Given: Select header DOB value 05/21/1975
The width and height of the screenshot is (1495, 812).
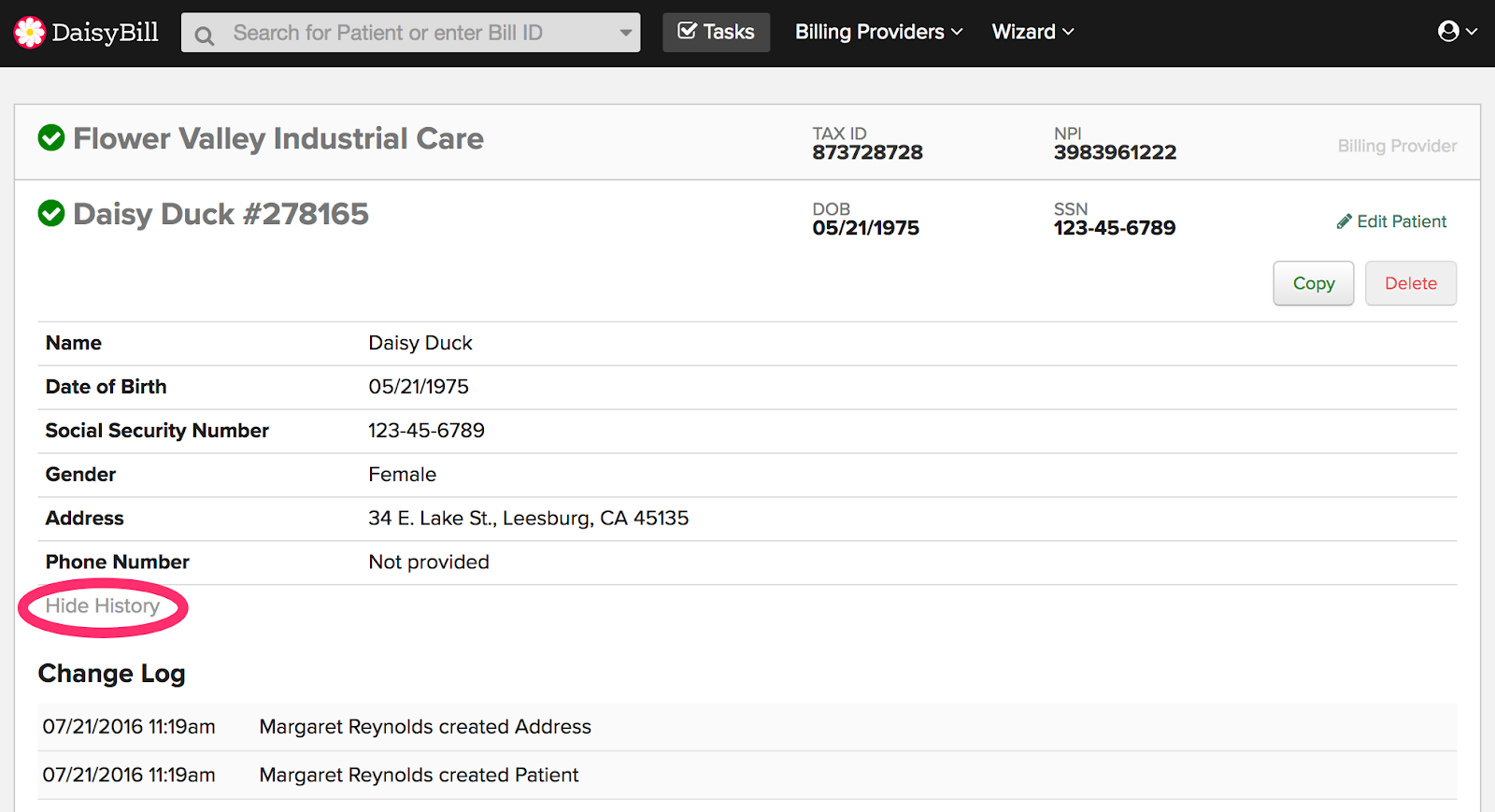Looking at the screenshot, I should pos(865,228).
